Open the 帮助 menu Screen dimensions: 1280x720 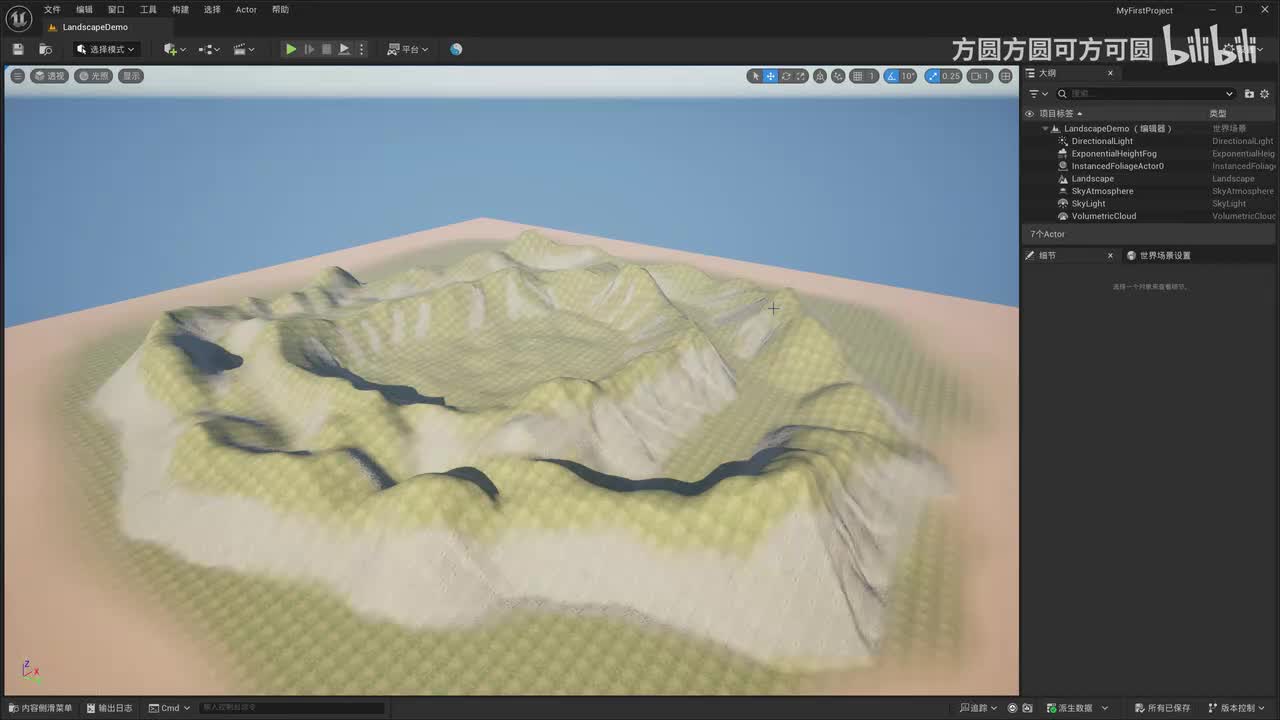[x=280, y=10]
